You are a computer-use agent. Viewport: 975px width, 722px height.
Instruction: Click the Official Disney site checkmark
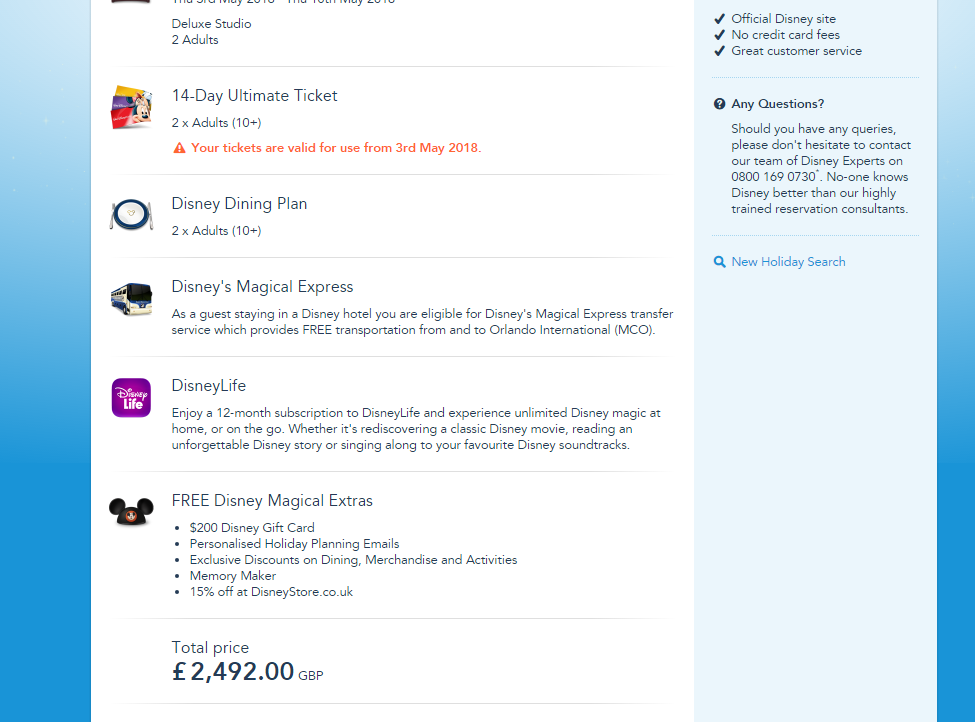pyautogui.click(x=720, y=19)
